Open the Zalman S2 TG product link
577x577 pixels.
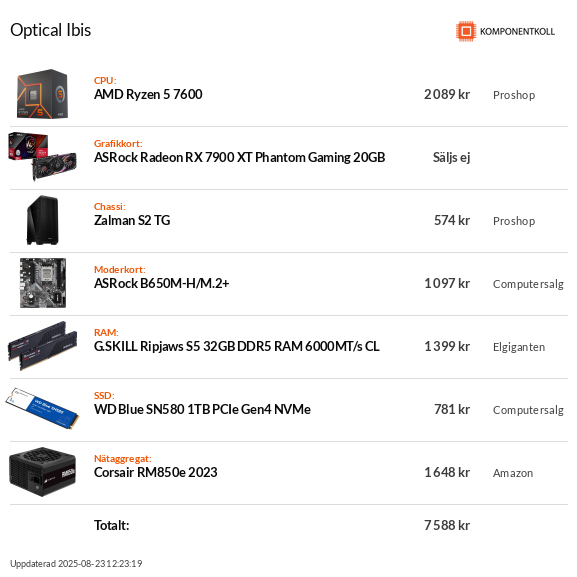click(x=132, y=220)
